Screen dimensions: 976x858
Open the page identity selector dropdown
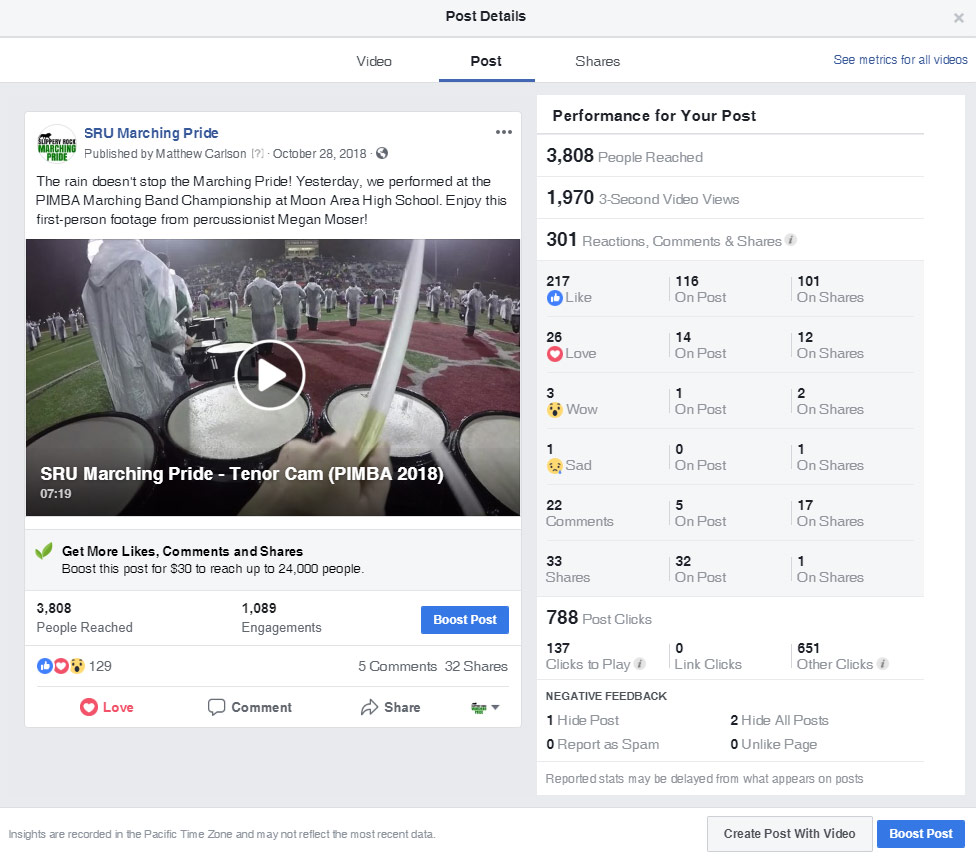[x=485, y=707]
